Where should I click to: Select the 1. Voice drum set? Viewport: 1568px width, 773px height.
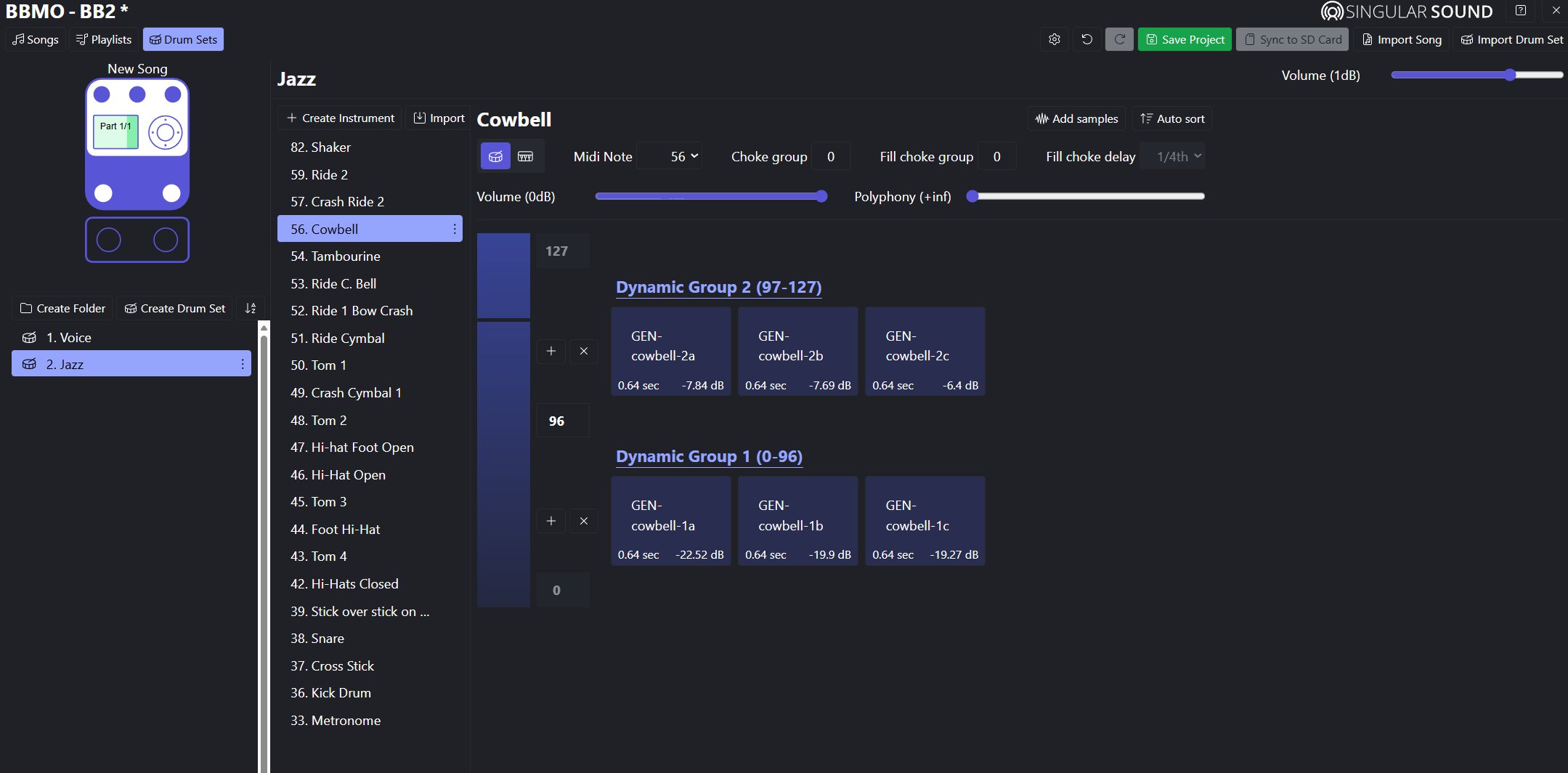point(131,337)
